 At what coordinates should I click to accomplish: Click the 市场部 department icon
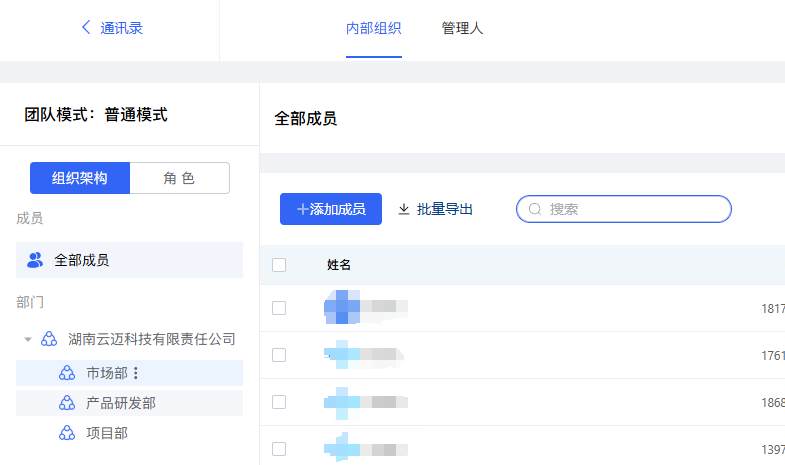tap(67, 373)
